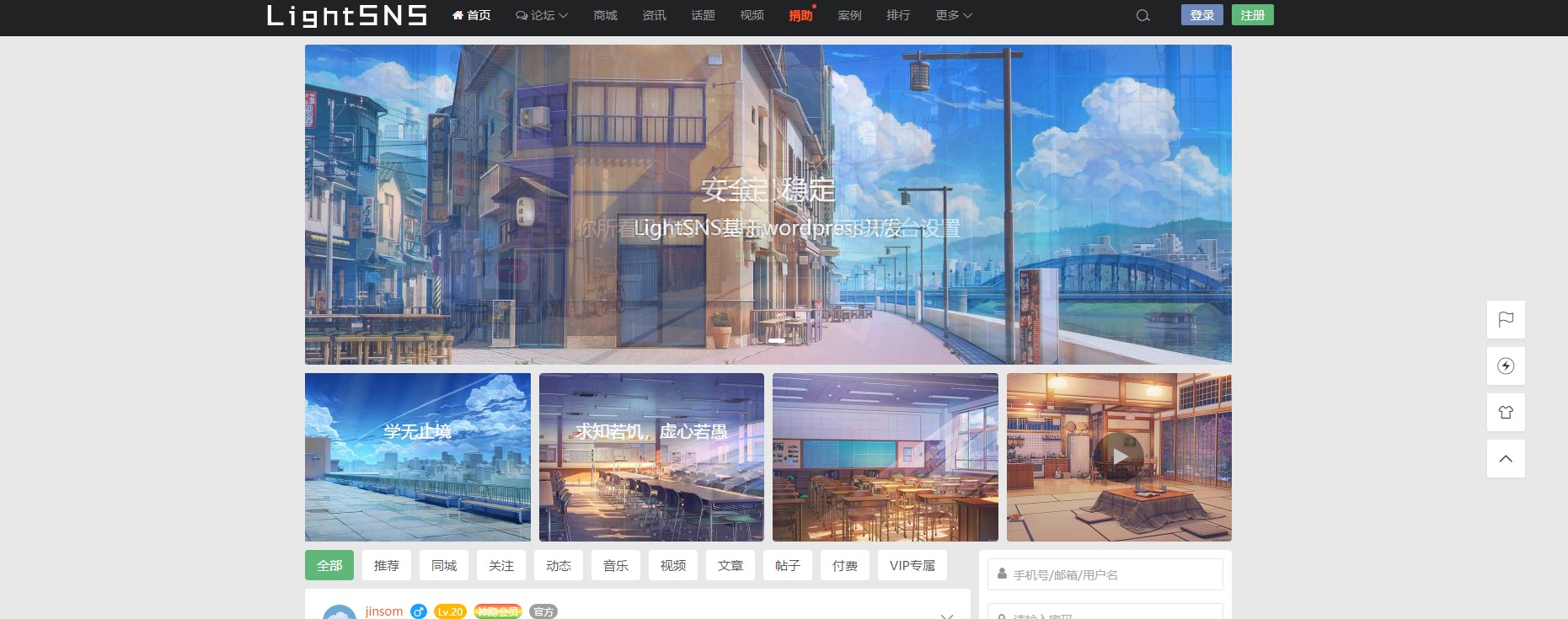This screenshot has width=1568, height=619.
Task: Select the 全部 feed tab
Action: click(329, 565)
